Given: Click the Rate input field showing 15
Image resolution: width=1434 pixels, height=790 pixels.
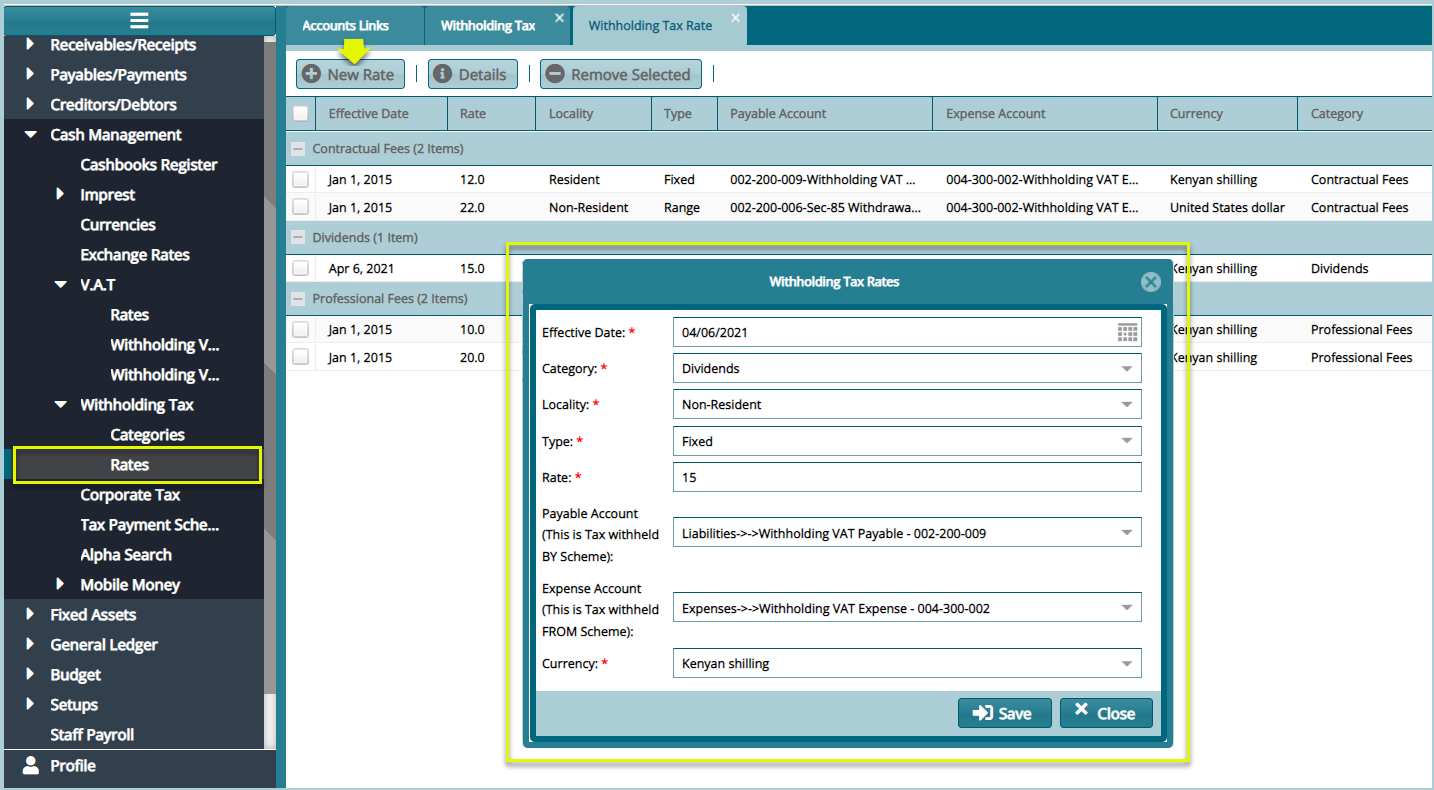Looking at the screenshot, I should [907, 477].
